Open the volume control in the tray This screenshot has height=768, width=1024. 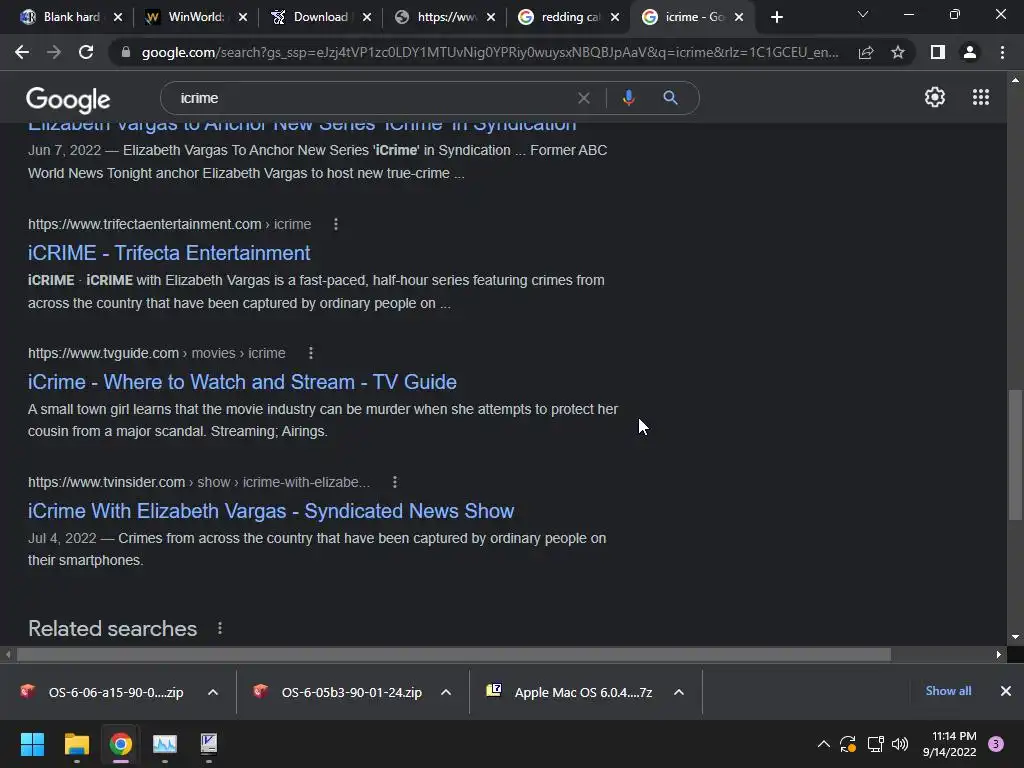point(900,743)
